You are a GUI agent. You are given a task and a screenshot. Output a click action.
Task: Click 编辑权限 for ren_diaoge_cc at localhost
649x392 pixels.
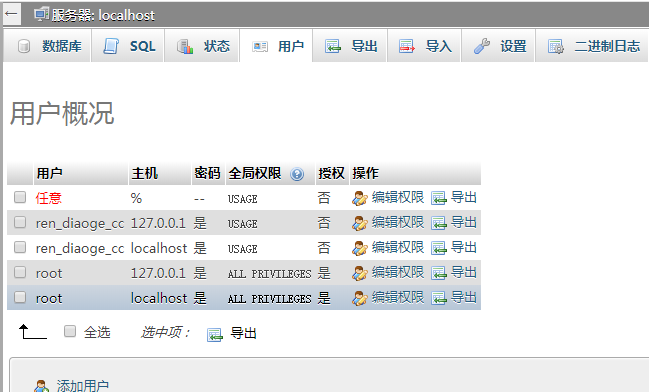(398, 248)
